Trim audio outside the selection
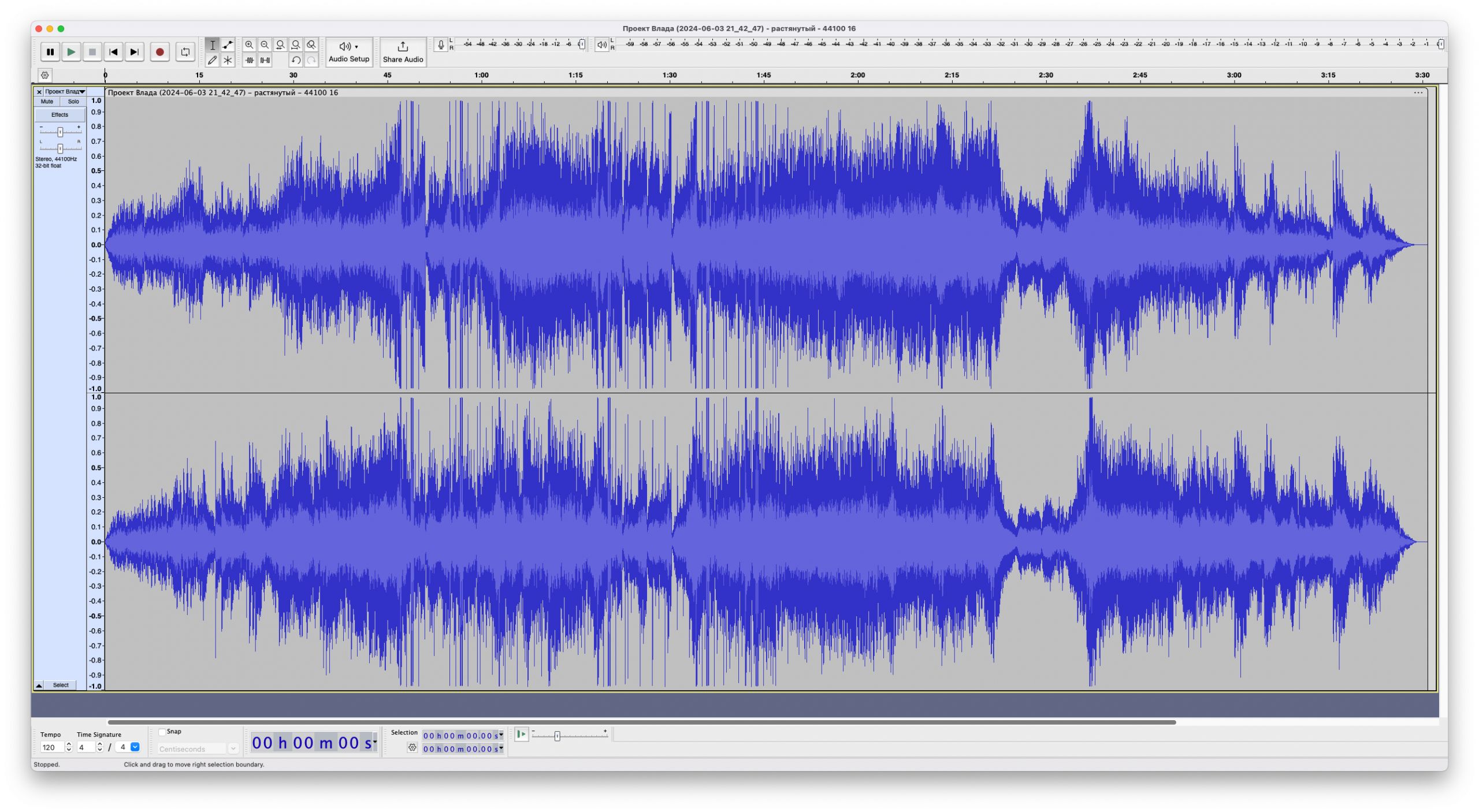Screen dimensions: 1479x812 click(249, 60)
